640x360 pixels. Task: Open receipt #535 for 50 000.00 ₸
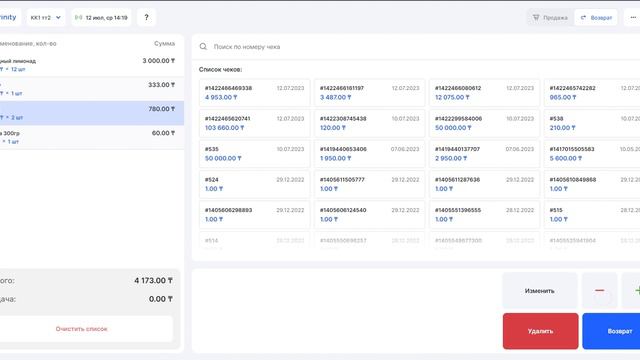click(255, 154)
